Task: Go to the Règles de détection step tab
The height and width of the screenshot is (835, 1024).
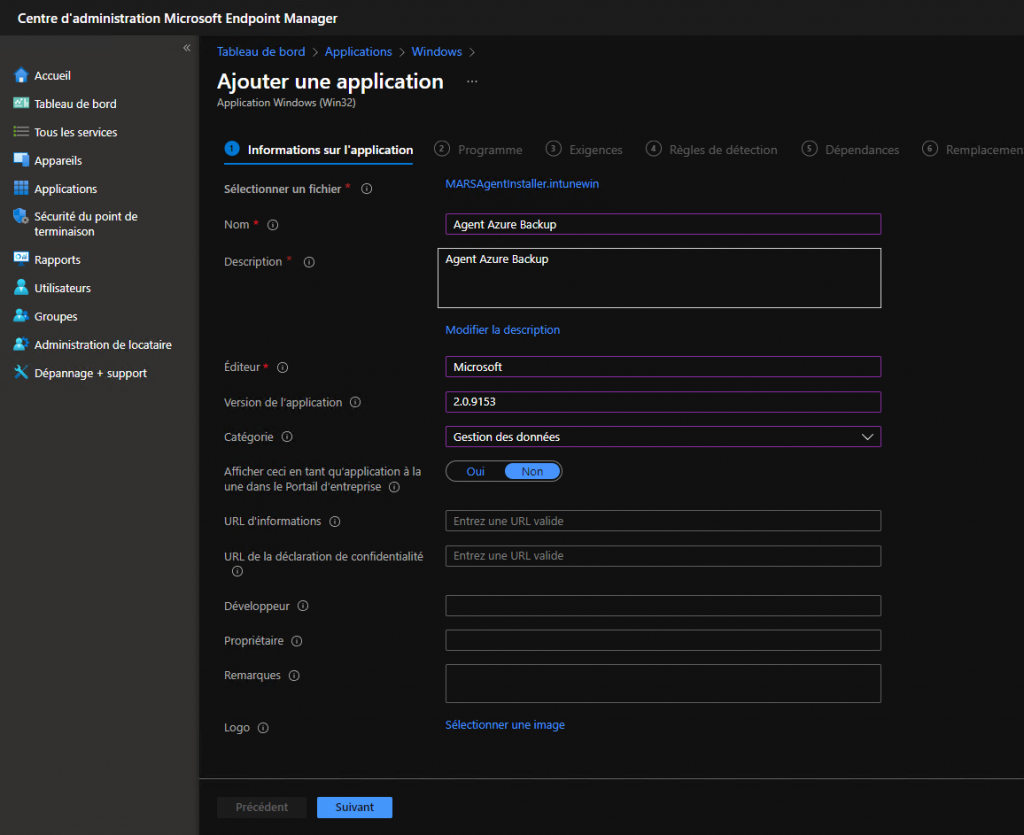Action: [711, 150]
